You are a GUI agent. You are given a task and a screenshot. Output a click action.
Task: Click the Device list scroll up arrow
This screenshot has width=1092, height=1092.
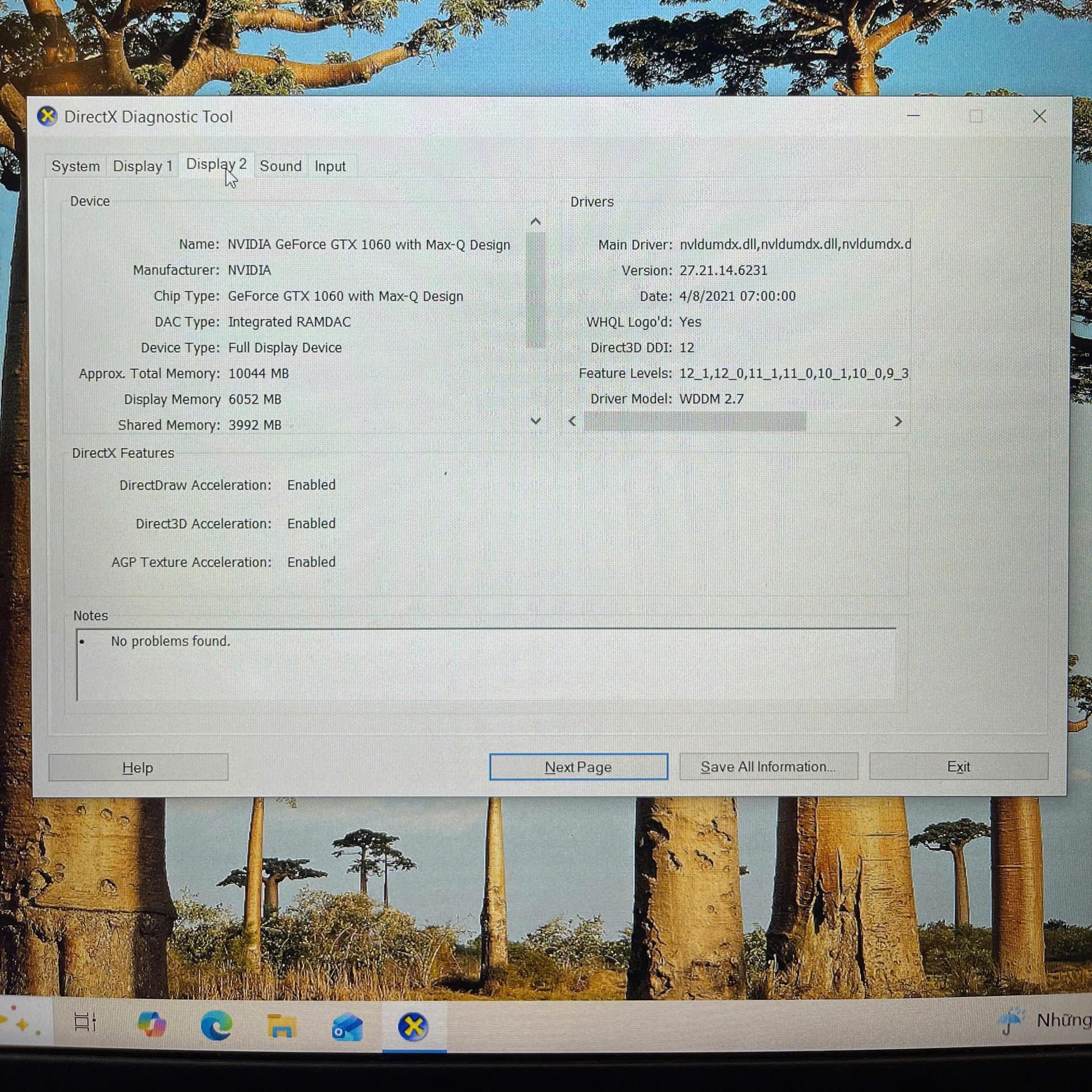pos(536,222)
